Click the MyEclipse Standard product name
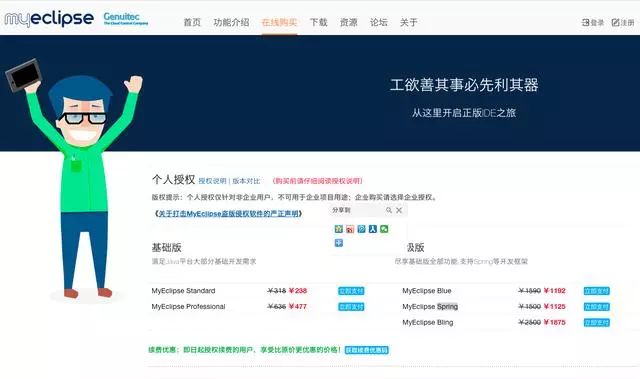640x379 pixels. (x=183, y=291)
